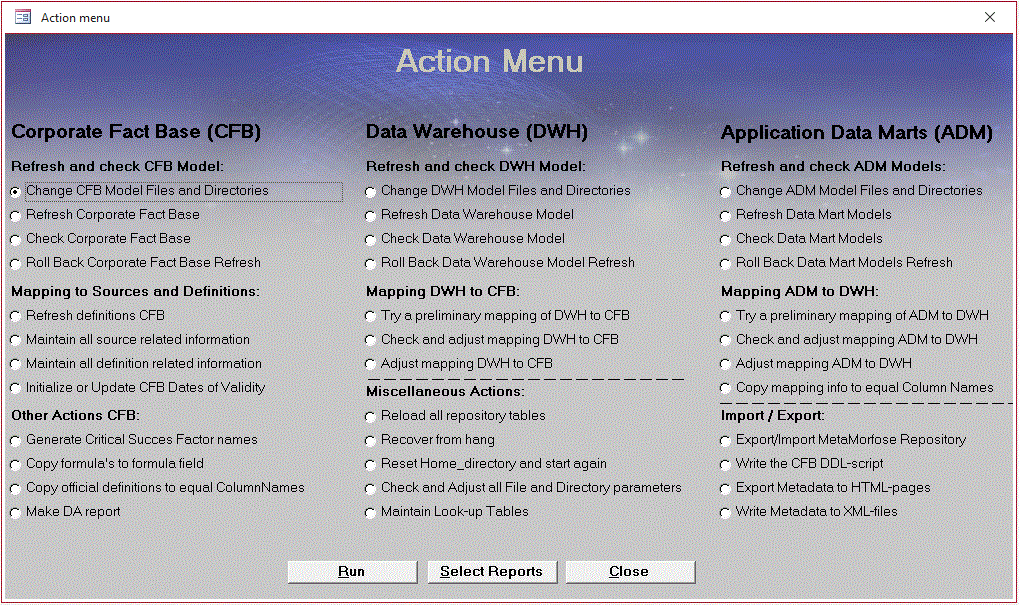Select Refresh Data Warehouse Model option
1019x605 pixels.
click(x=371, y=215)
